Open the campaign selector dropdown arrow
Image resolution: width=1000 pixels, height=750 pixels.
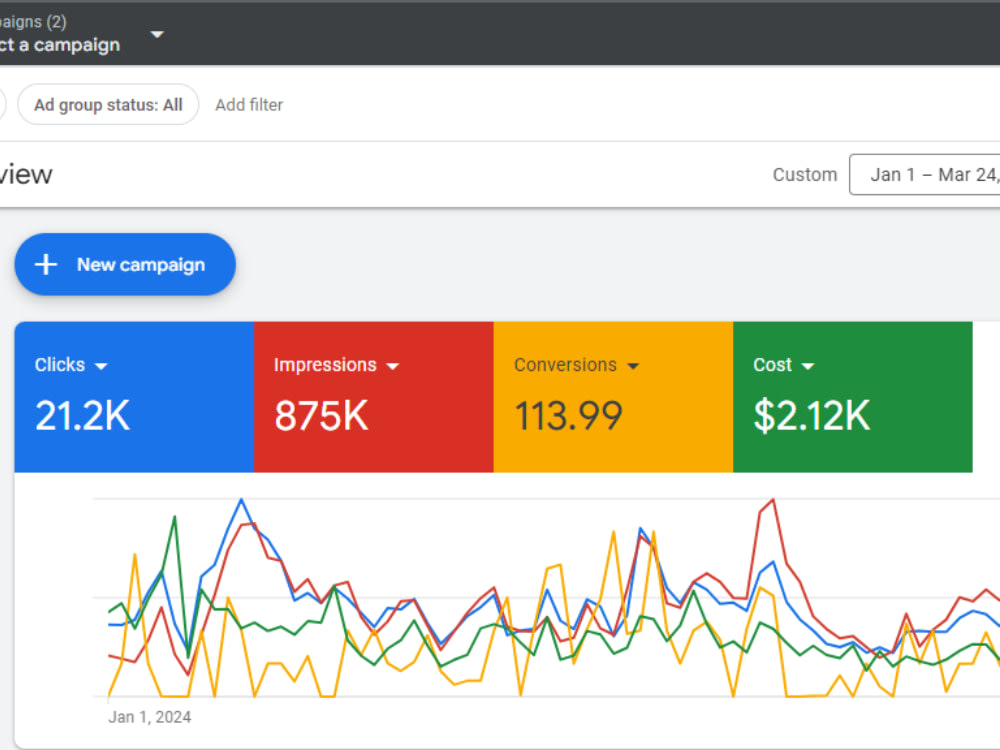158,34
